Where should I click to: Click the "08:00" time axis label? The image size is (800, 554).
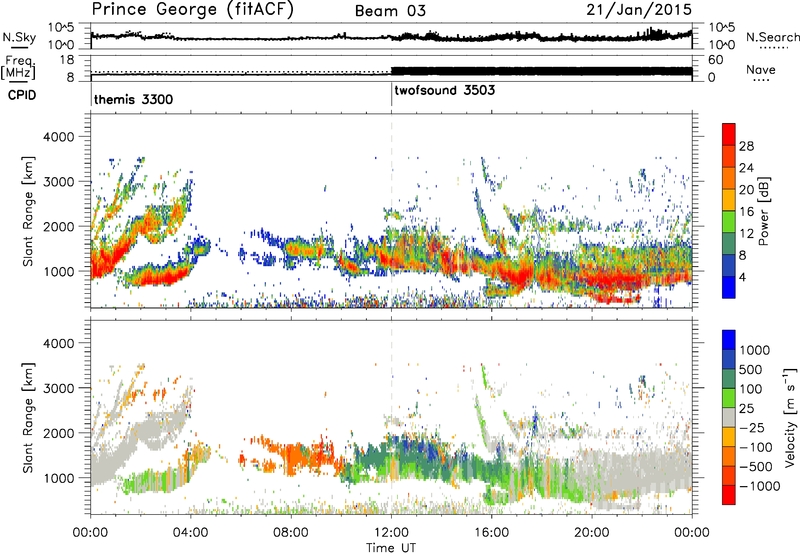click(x=291, y=533)
